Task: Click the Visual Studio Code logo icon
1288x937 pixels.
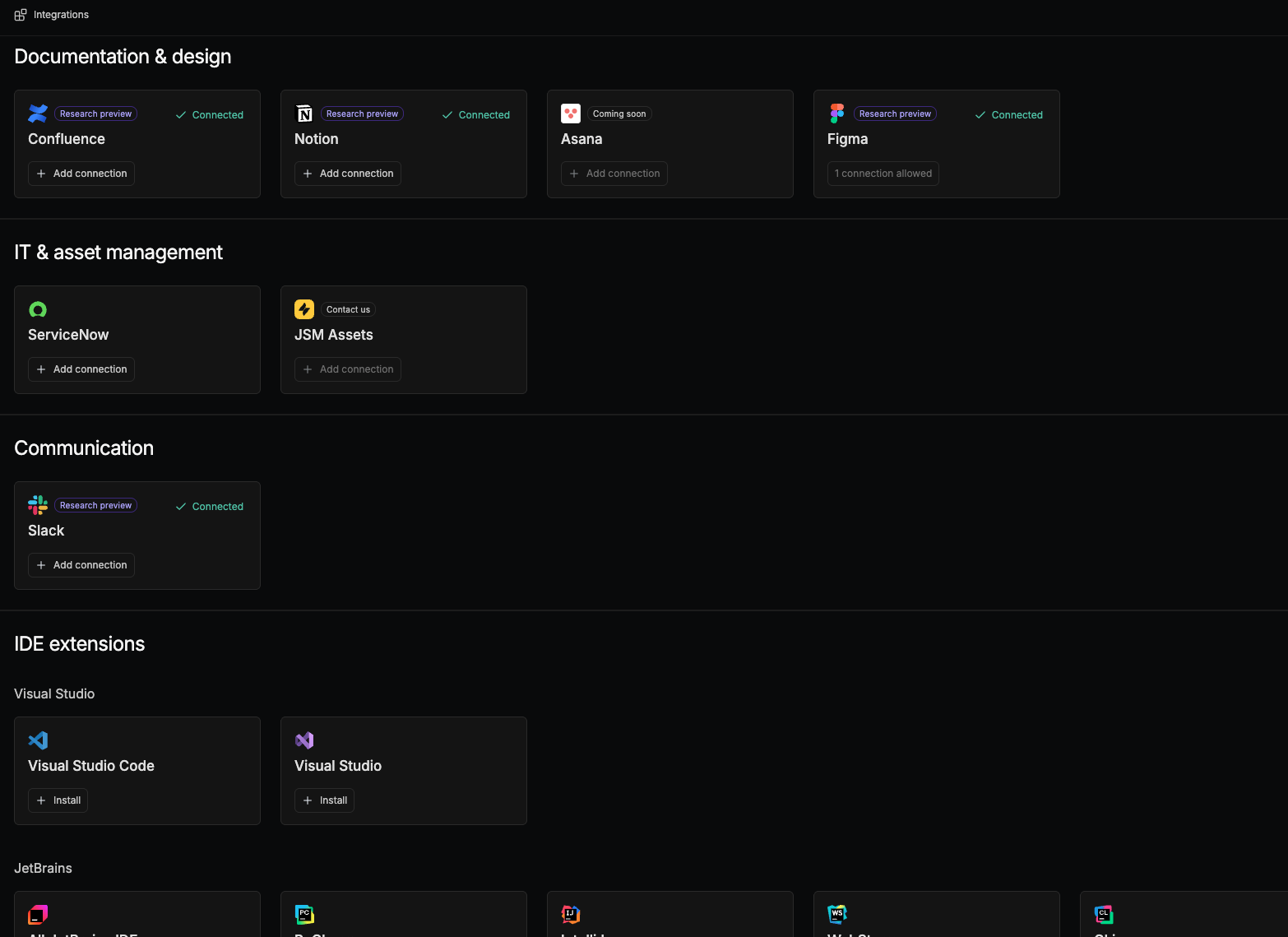Action: pyautogui.click(x=38, y=740)
